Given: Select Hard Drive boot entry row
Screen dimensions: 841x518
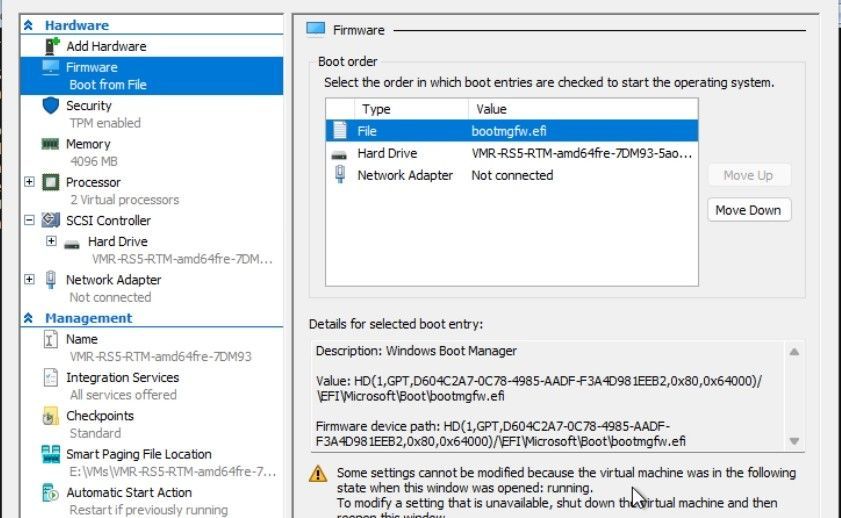Looking at the screenshot, I should 512,153.
